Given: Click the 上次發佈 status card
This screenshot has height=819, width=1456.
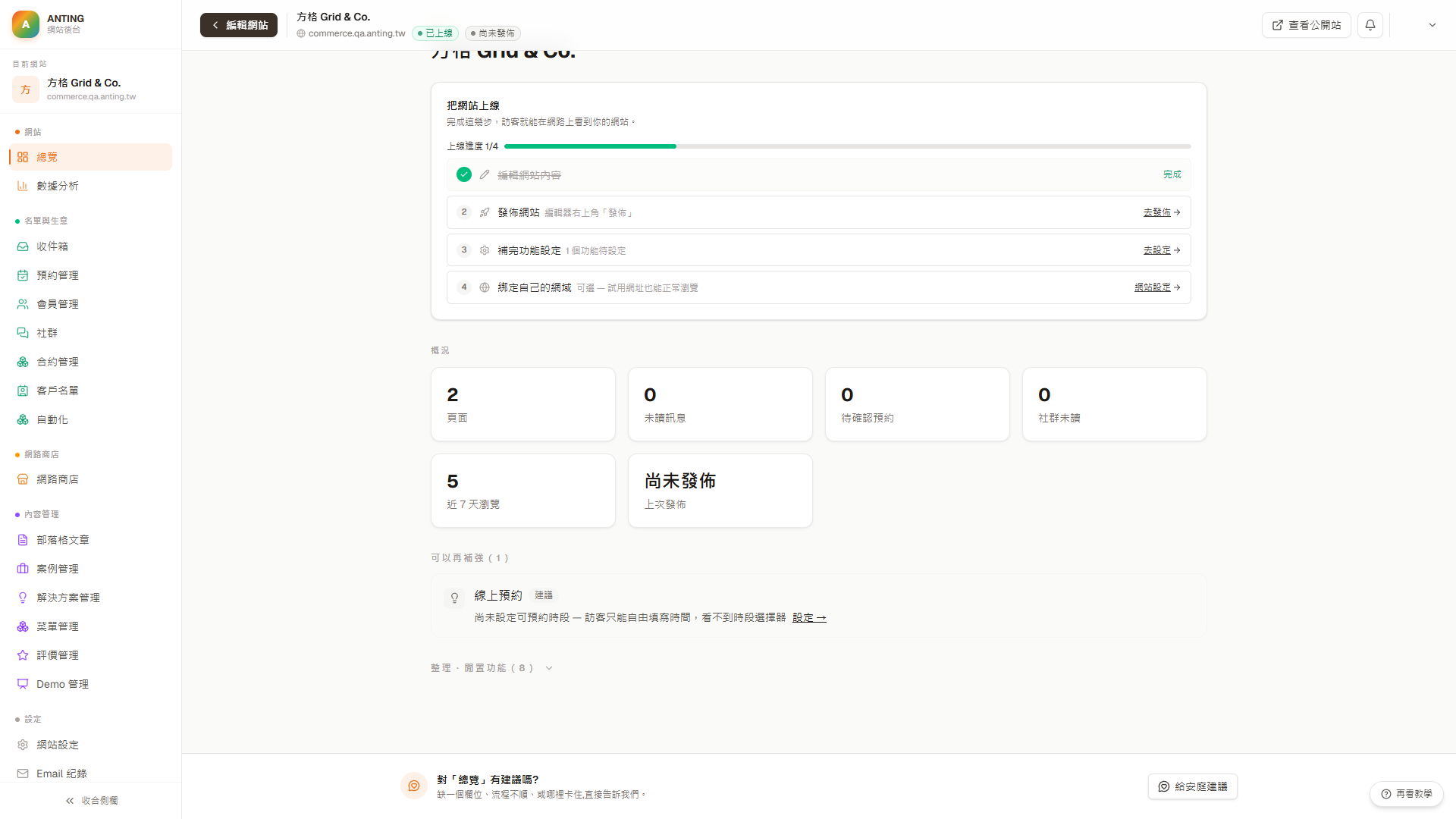Looking at the screenshot, I should [x=720, y=491].
